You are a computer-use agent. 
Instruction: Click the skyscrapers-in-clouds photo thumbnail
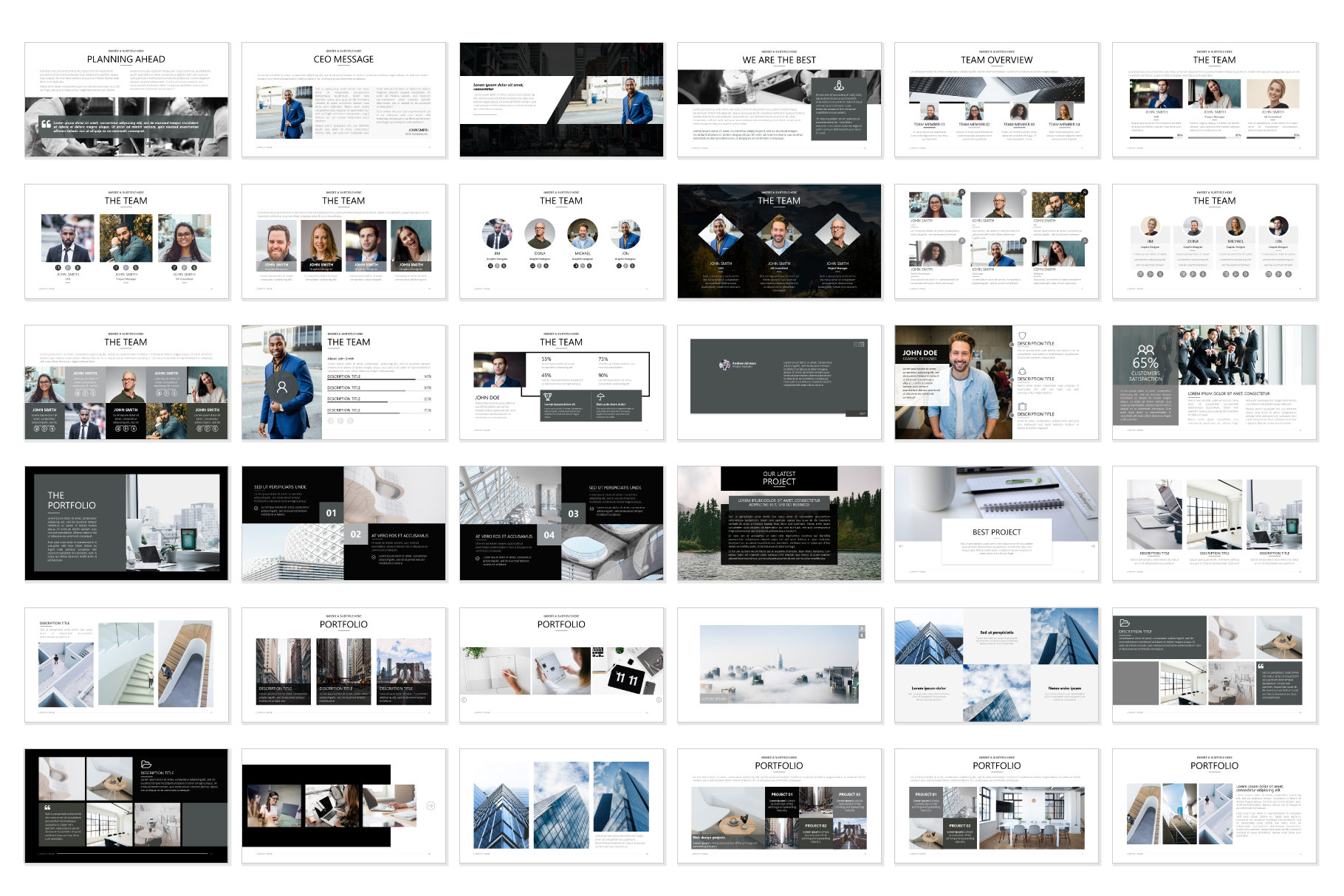point(780,665)
